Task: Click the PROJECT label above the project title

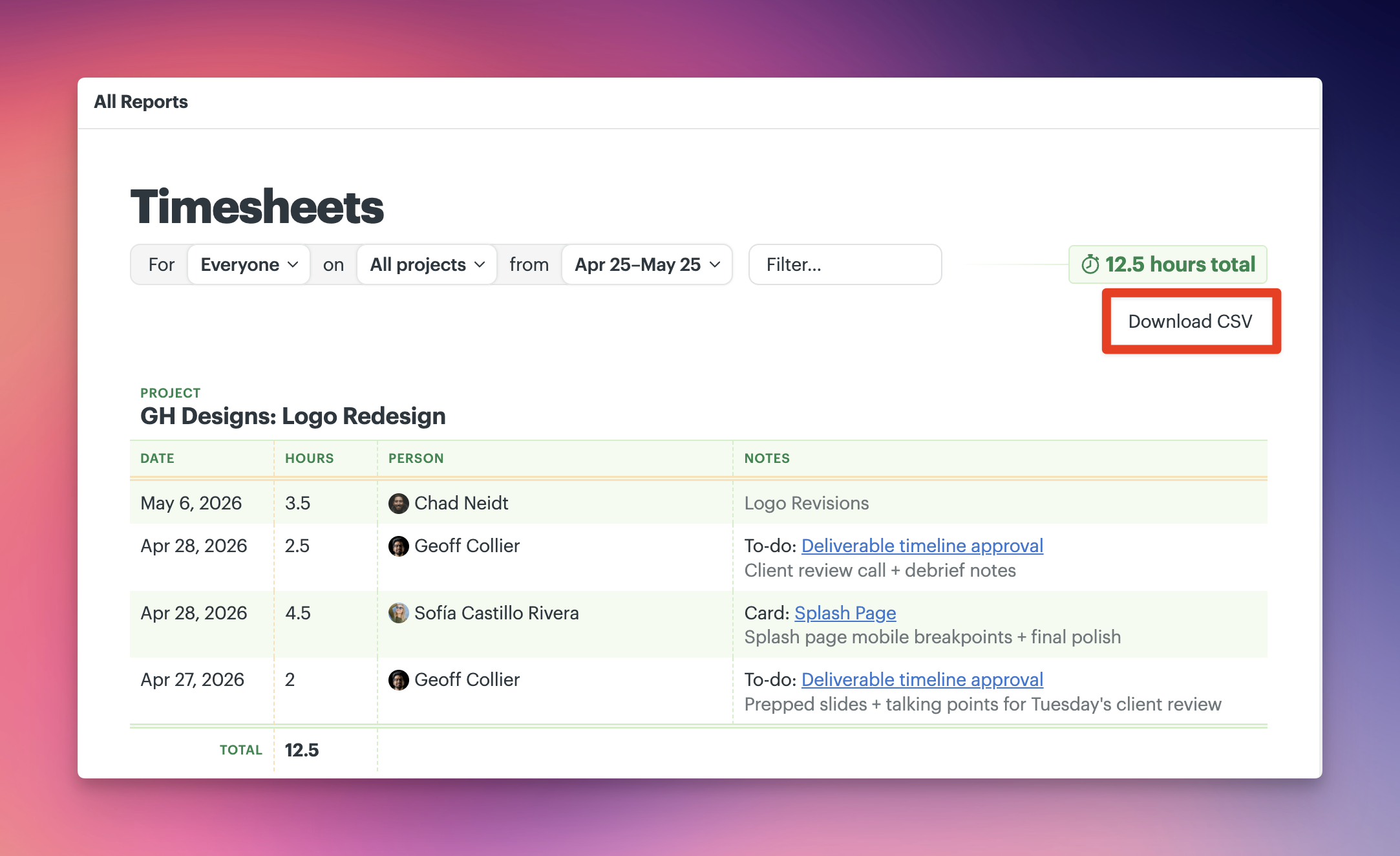Action: [x=171, y=393]
